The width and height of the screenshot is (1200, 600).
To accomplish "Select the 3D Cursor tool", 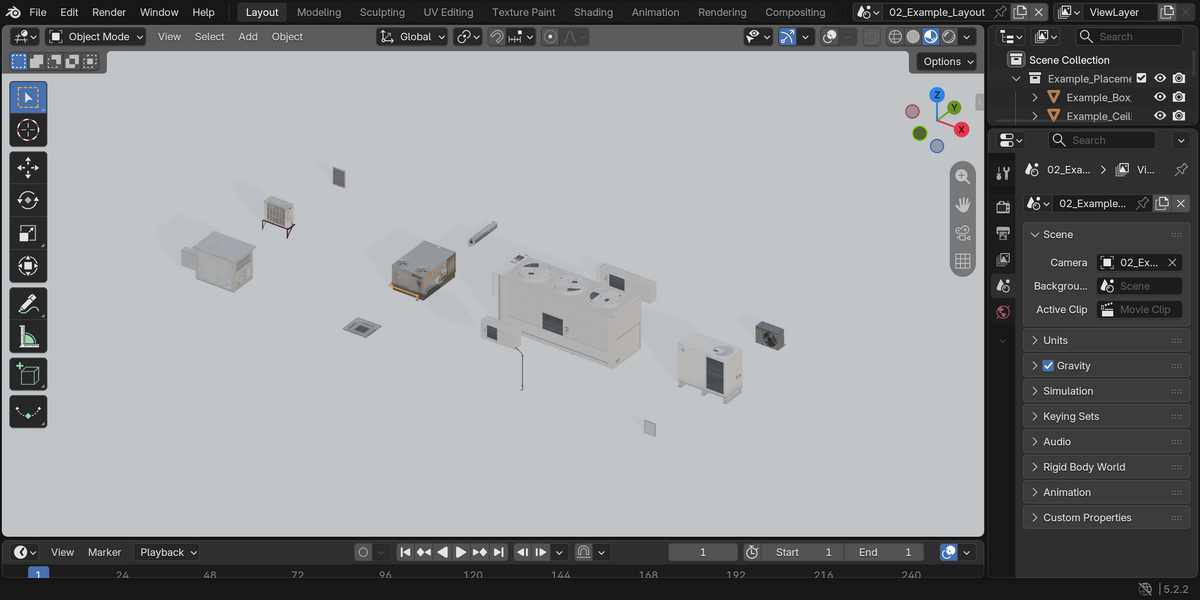I will pyautogui.click(x=28, y=130).
